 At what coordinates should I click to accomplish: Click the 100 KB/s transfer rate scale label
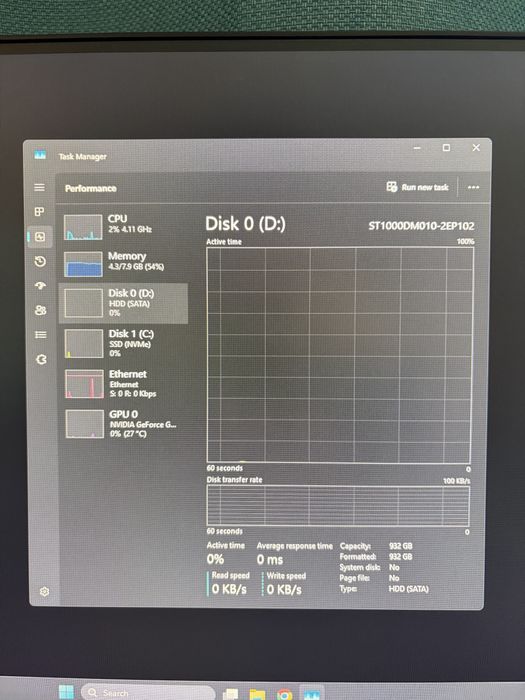tap(456, 480)
